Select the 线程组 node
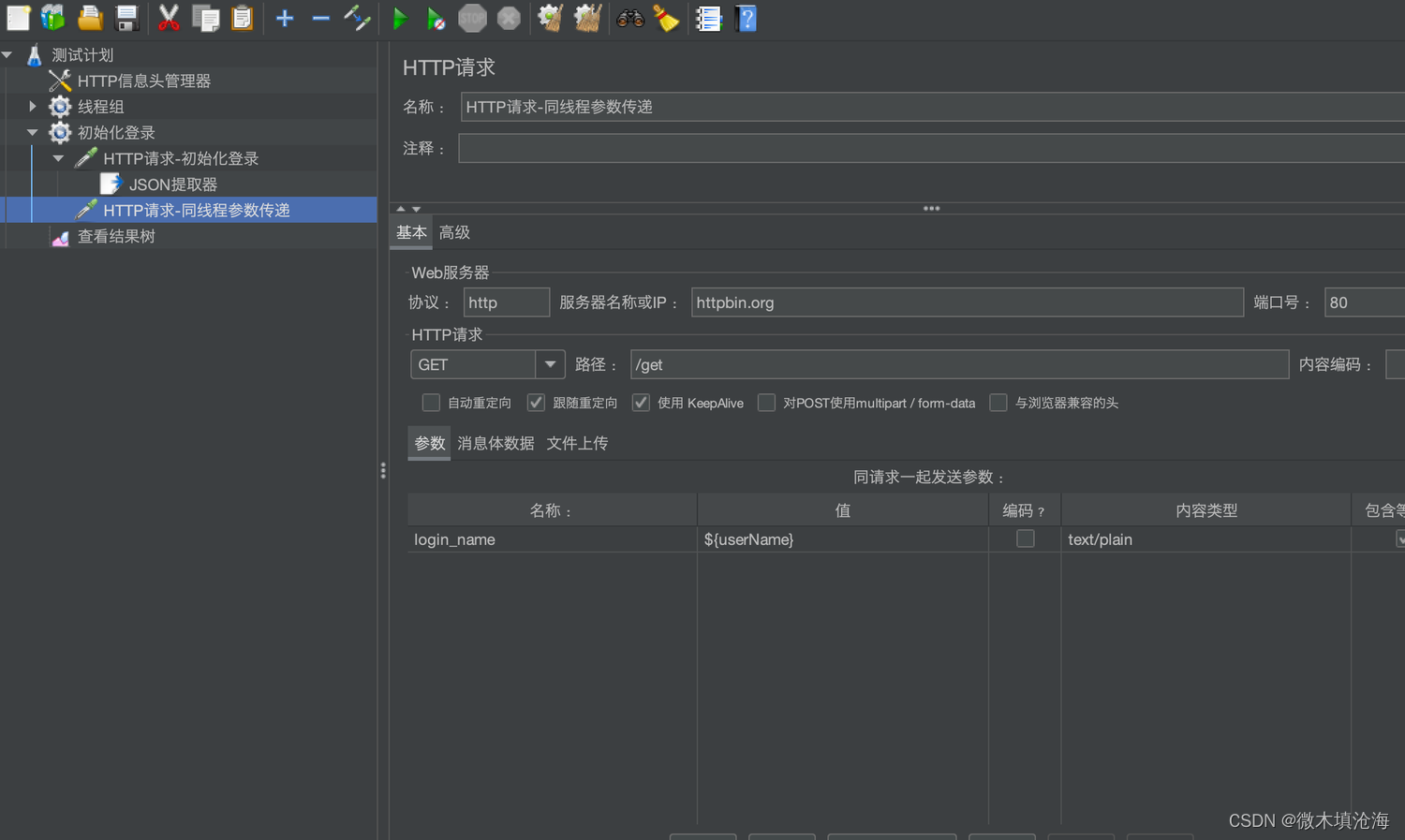 coord(100,107)
